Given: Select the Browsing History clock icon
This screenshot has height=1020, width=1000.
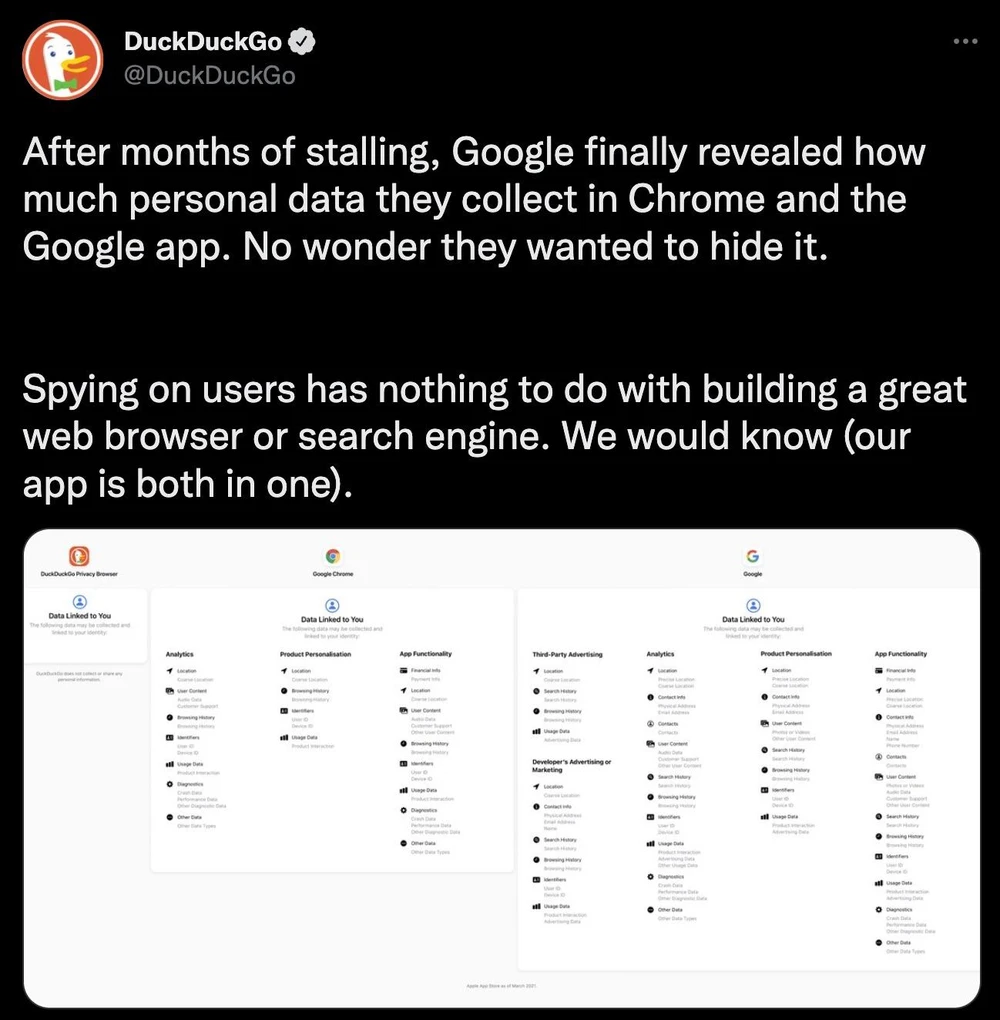Looking at the screenshot, I should [x=169, y=718].
